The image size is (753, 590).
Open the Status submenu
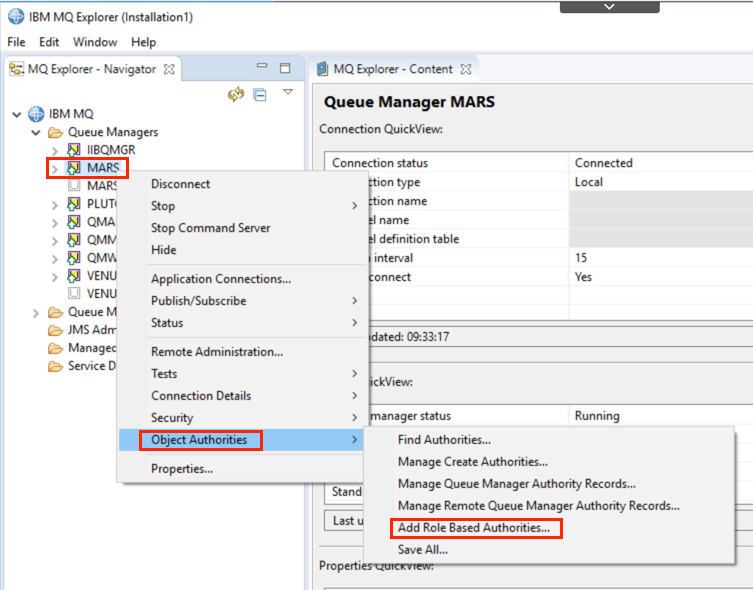click(243, 323)
